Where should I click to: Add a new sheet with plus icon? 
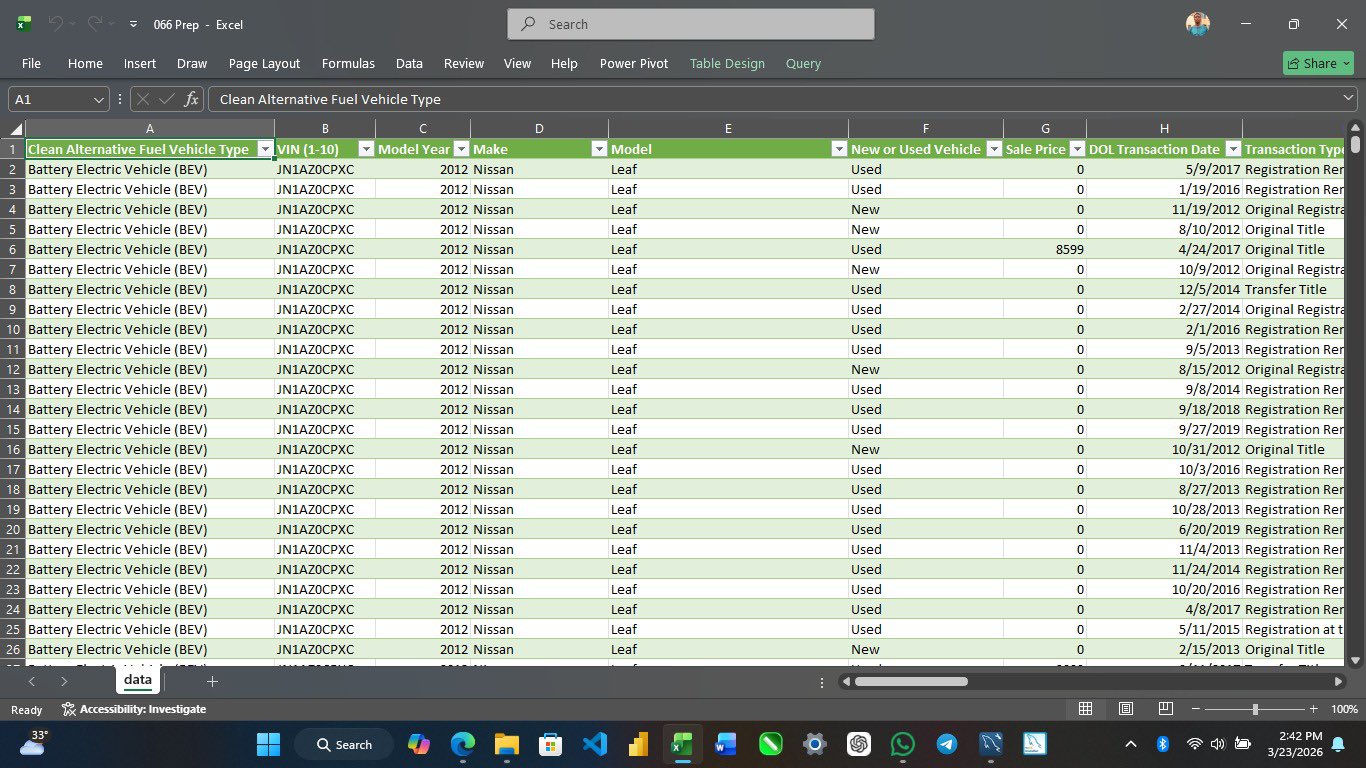tap(212, 681)
